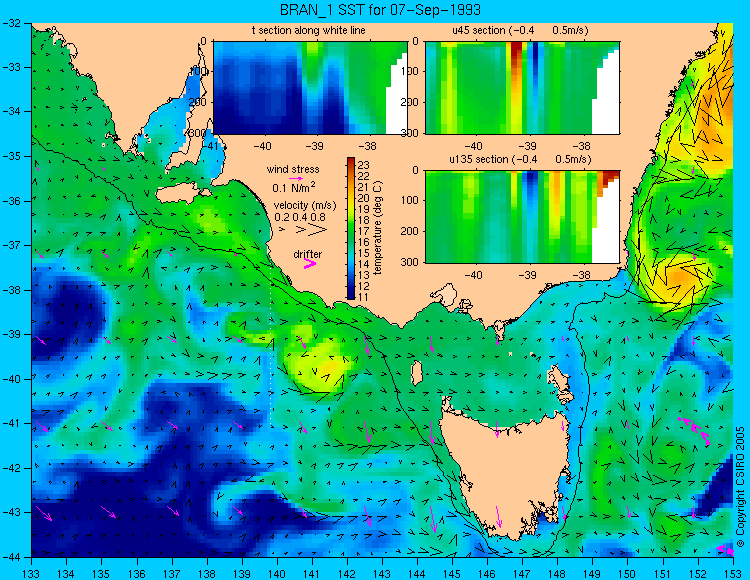This screenshot has width=750, height=580.
Task: Click main map latitude tick label "-44"
Action: [11, 557]
